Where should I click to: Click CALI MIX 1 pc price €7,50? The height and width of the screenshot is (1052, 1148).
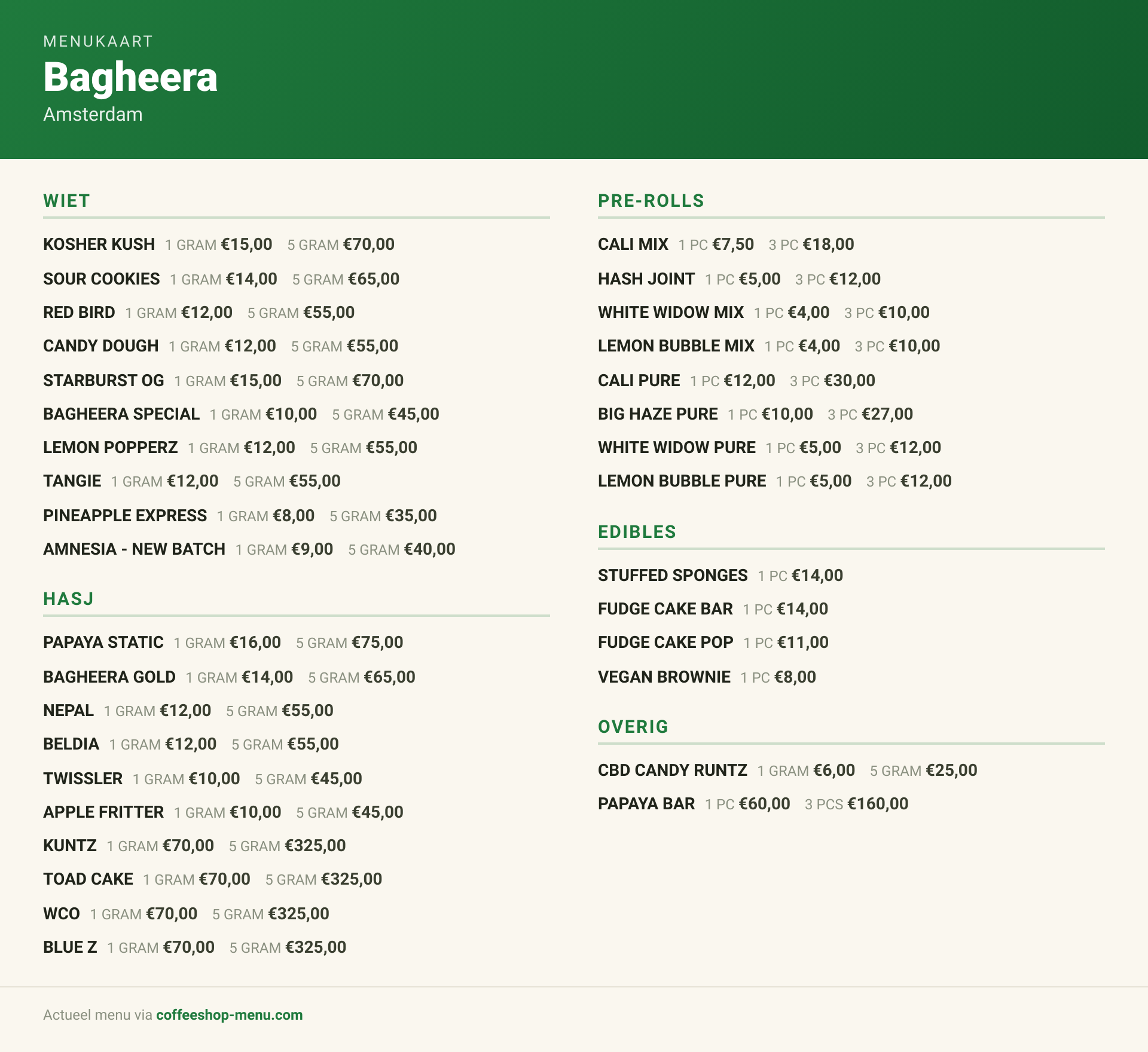[733, 244]
